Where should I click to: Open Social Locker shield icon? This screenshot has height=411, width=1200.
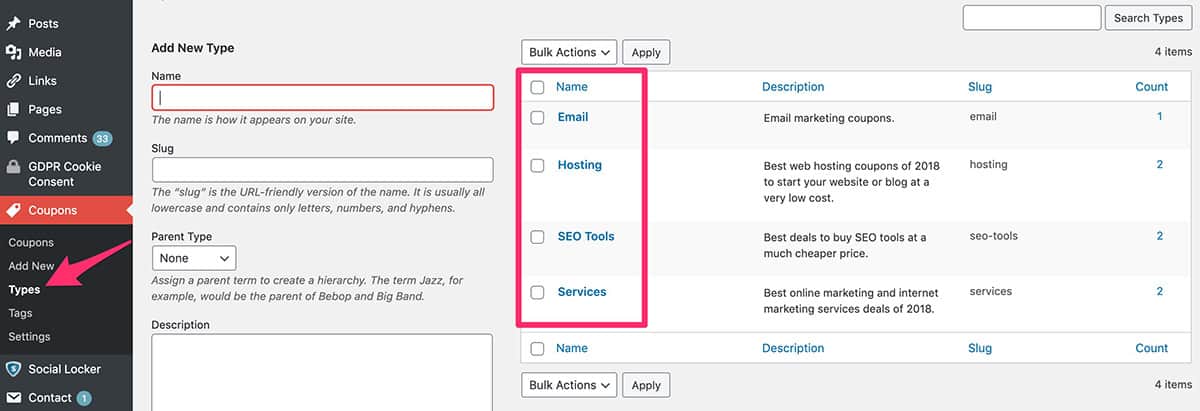pos(14,369)
